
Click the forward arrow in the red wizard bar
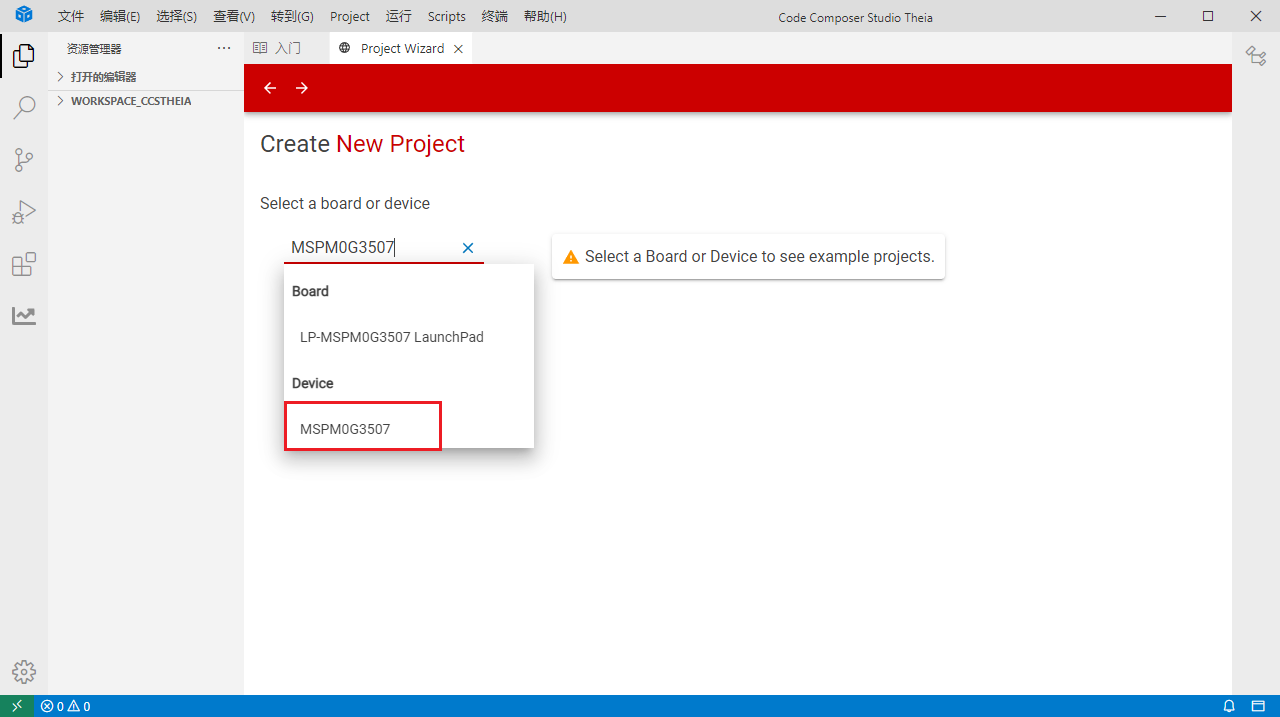tap(302, 88)
